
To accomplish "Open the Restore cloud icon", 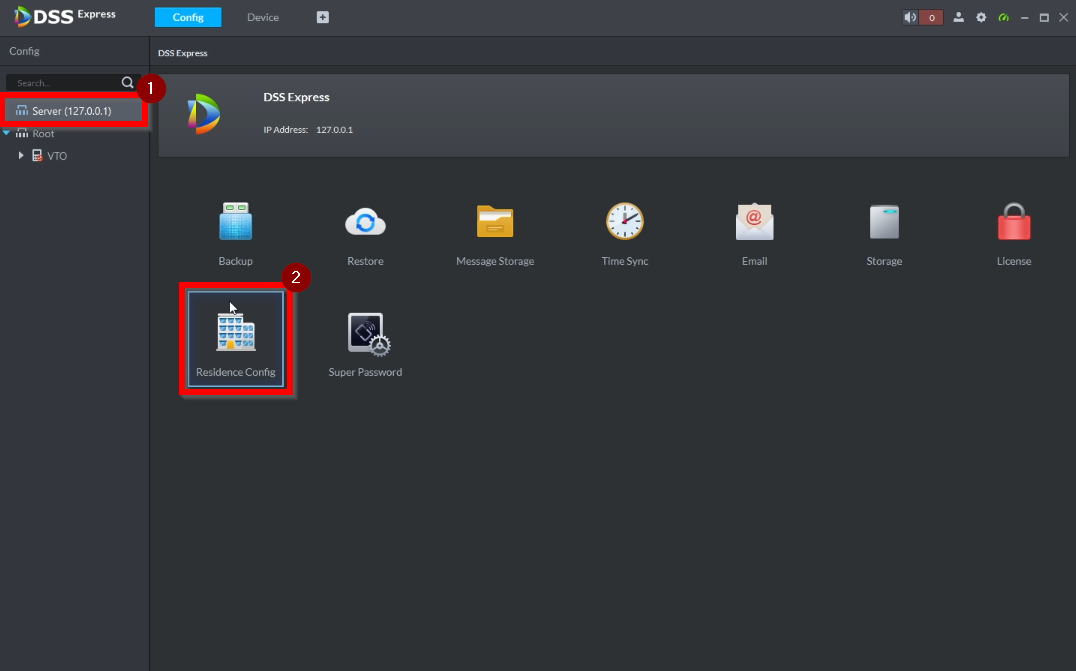I will click(x=365, y=222).
